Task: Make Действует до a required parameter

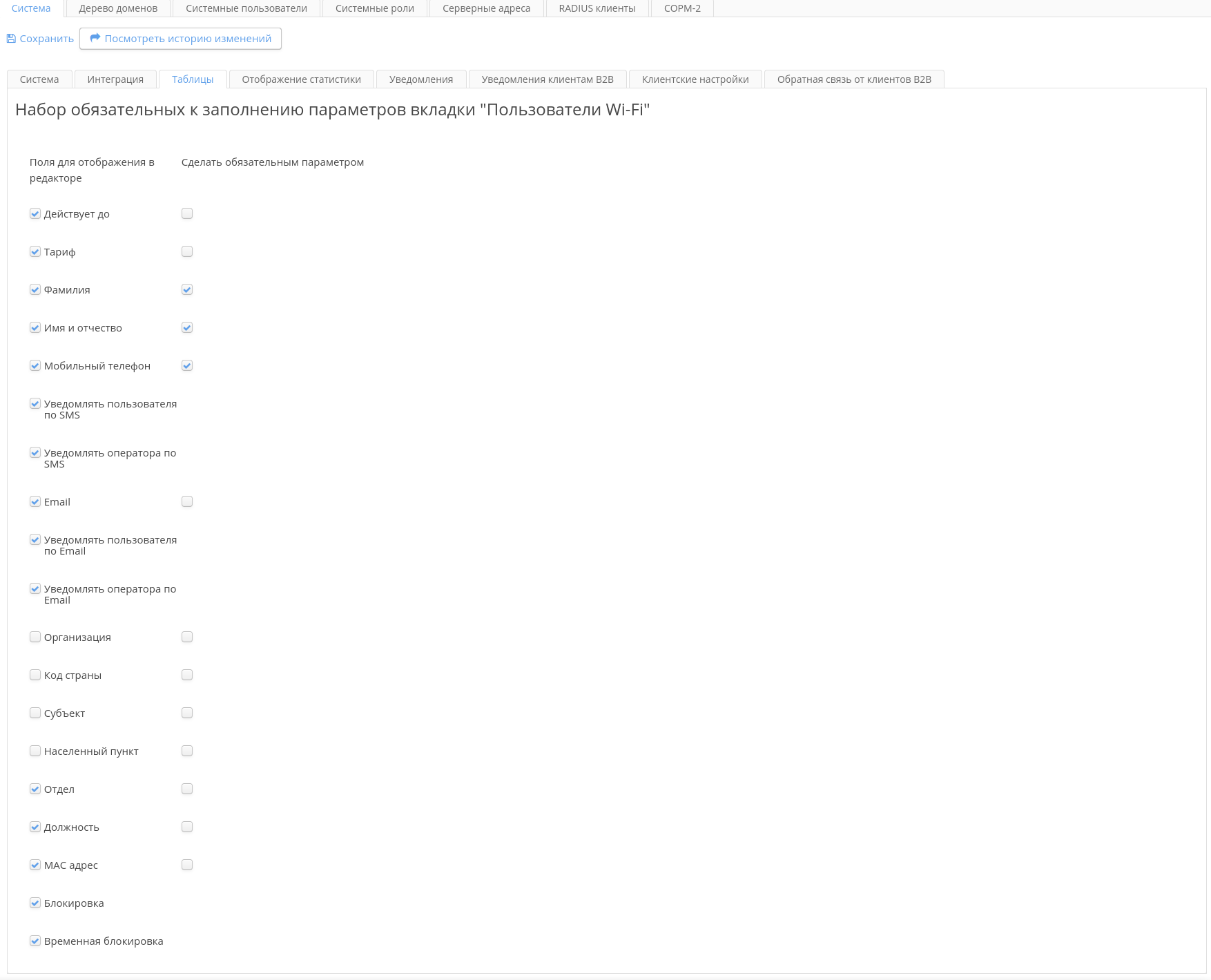Action: point(187,213)
